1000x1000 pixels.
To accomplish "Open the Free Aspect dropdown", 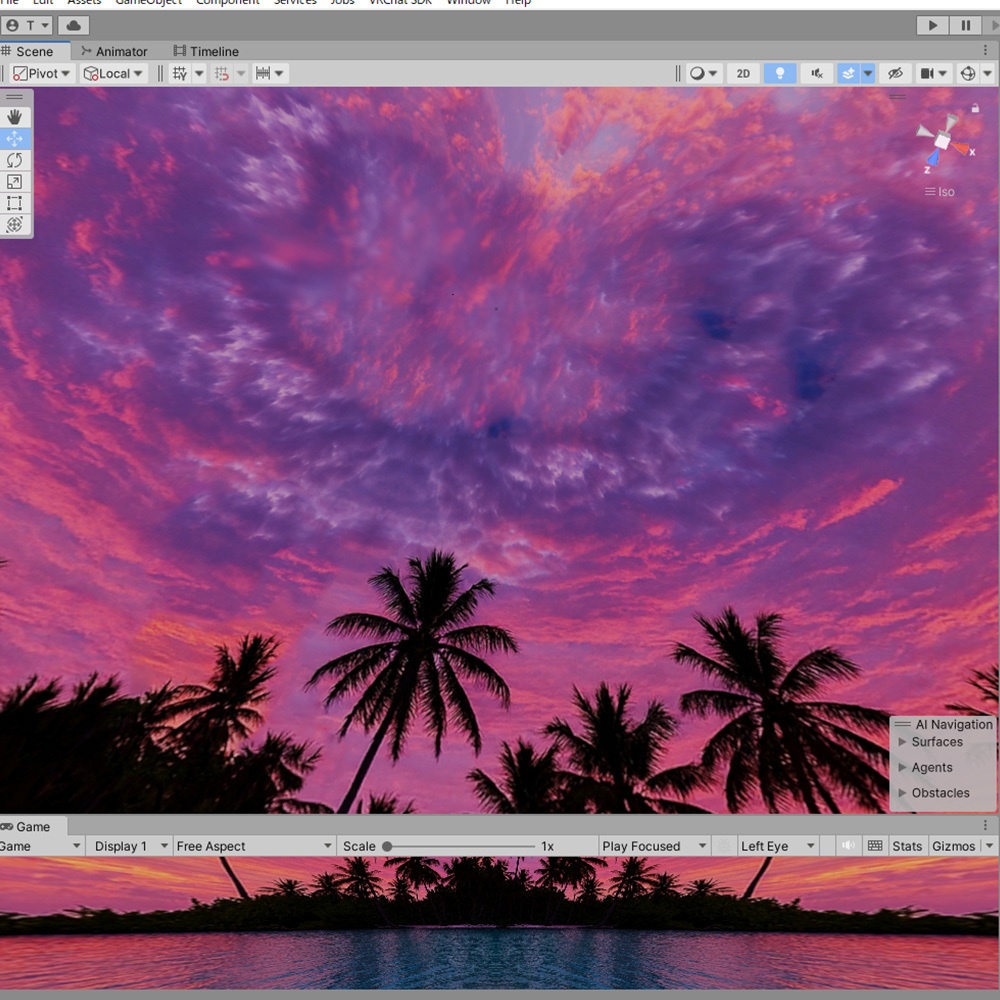I will tap(253, 846).
